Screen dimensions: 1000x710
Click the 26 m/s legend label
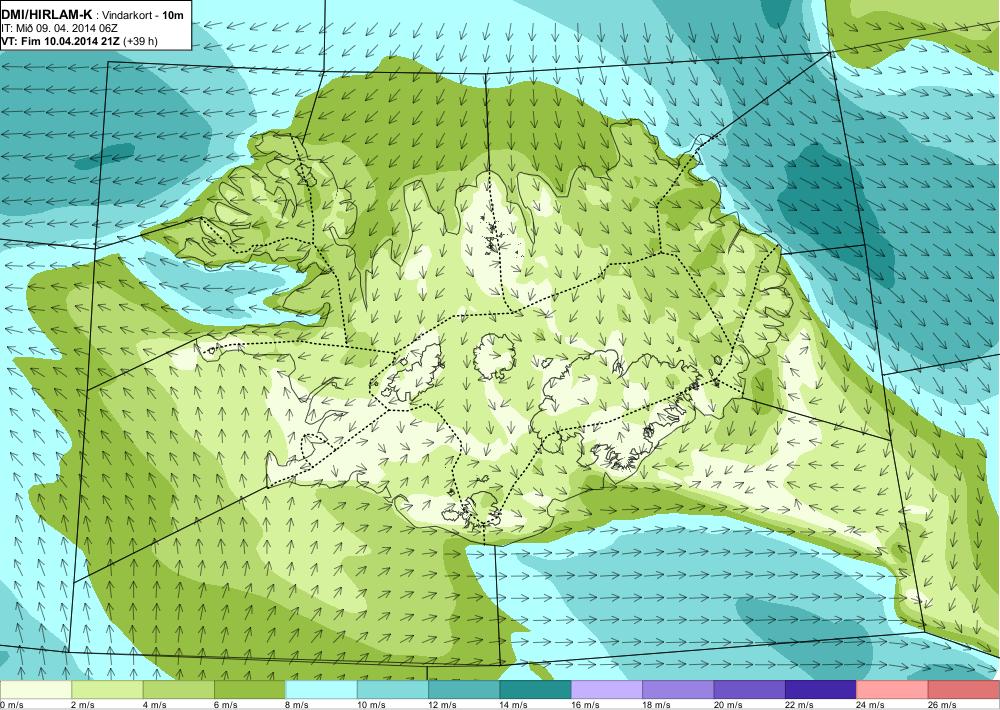pos(942,704)
